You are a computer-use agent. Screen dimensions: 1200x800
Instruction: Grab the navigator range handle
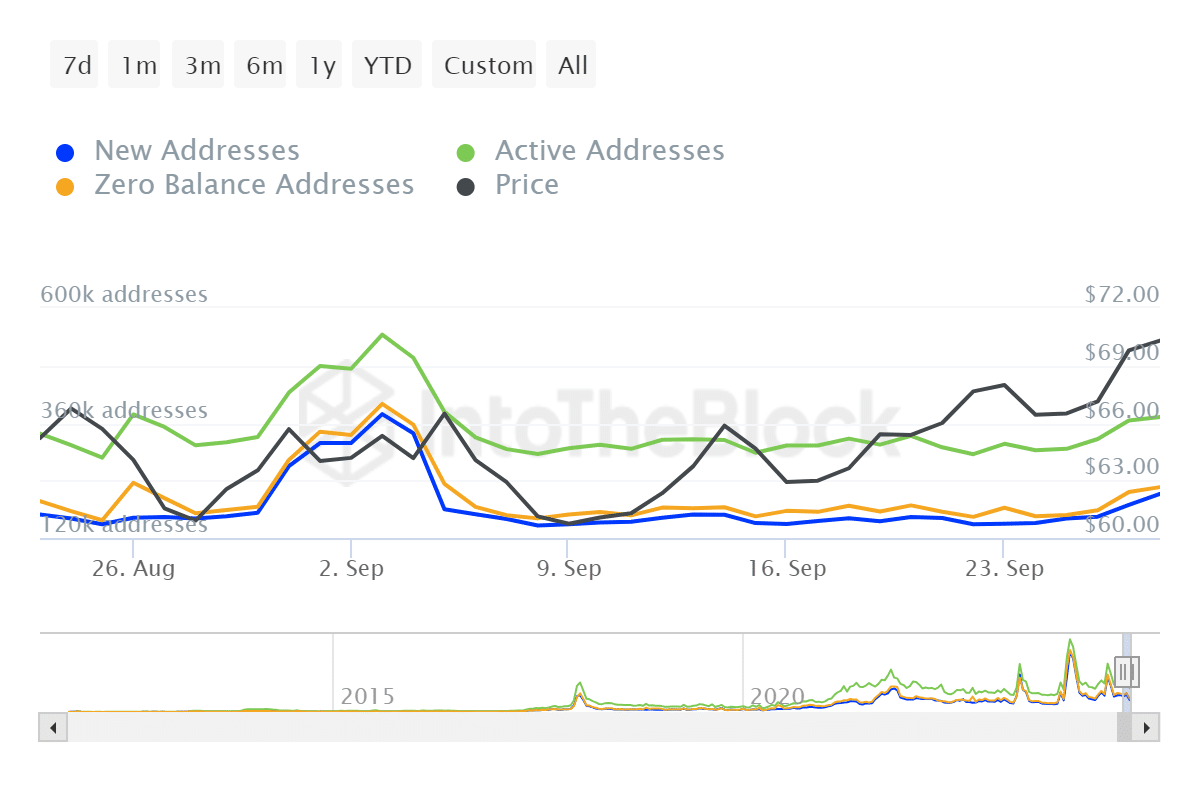[1127, 671]
